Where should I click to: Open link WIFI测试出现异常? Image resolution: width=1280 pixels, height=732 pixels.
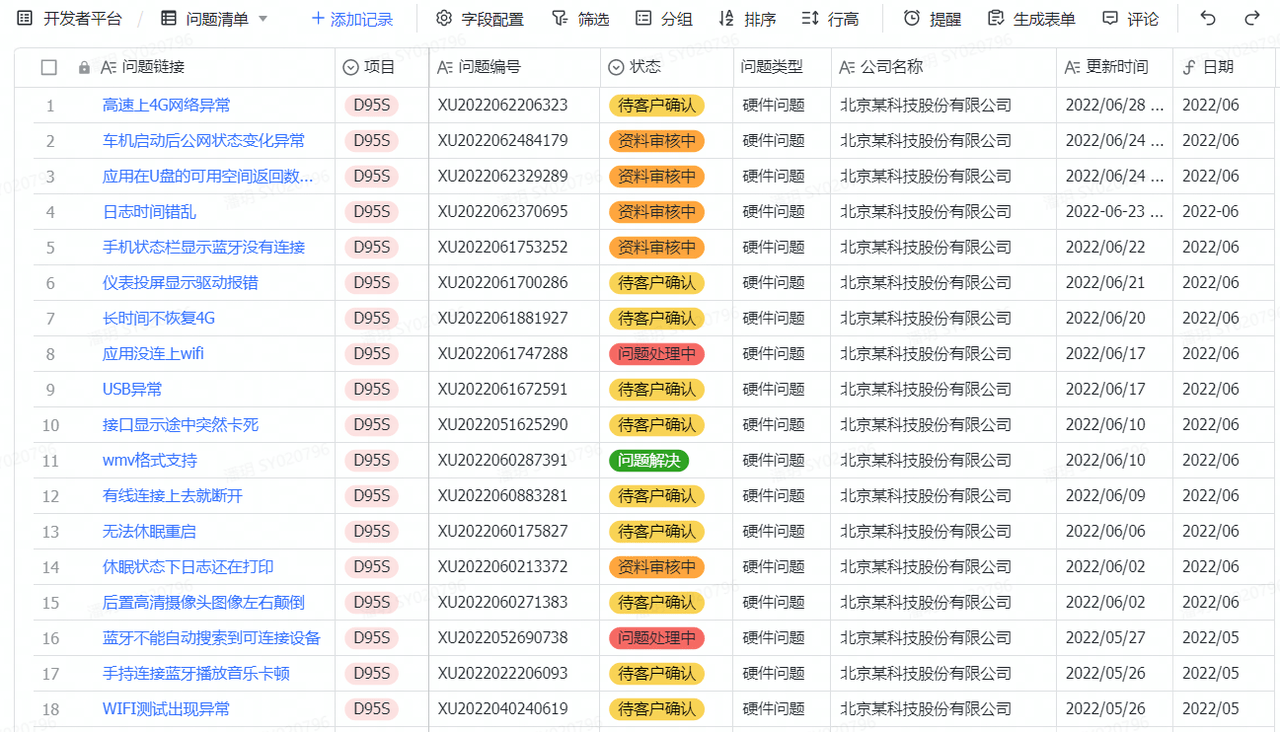point(166,709)
